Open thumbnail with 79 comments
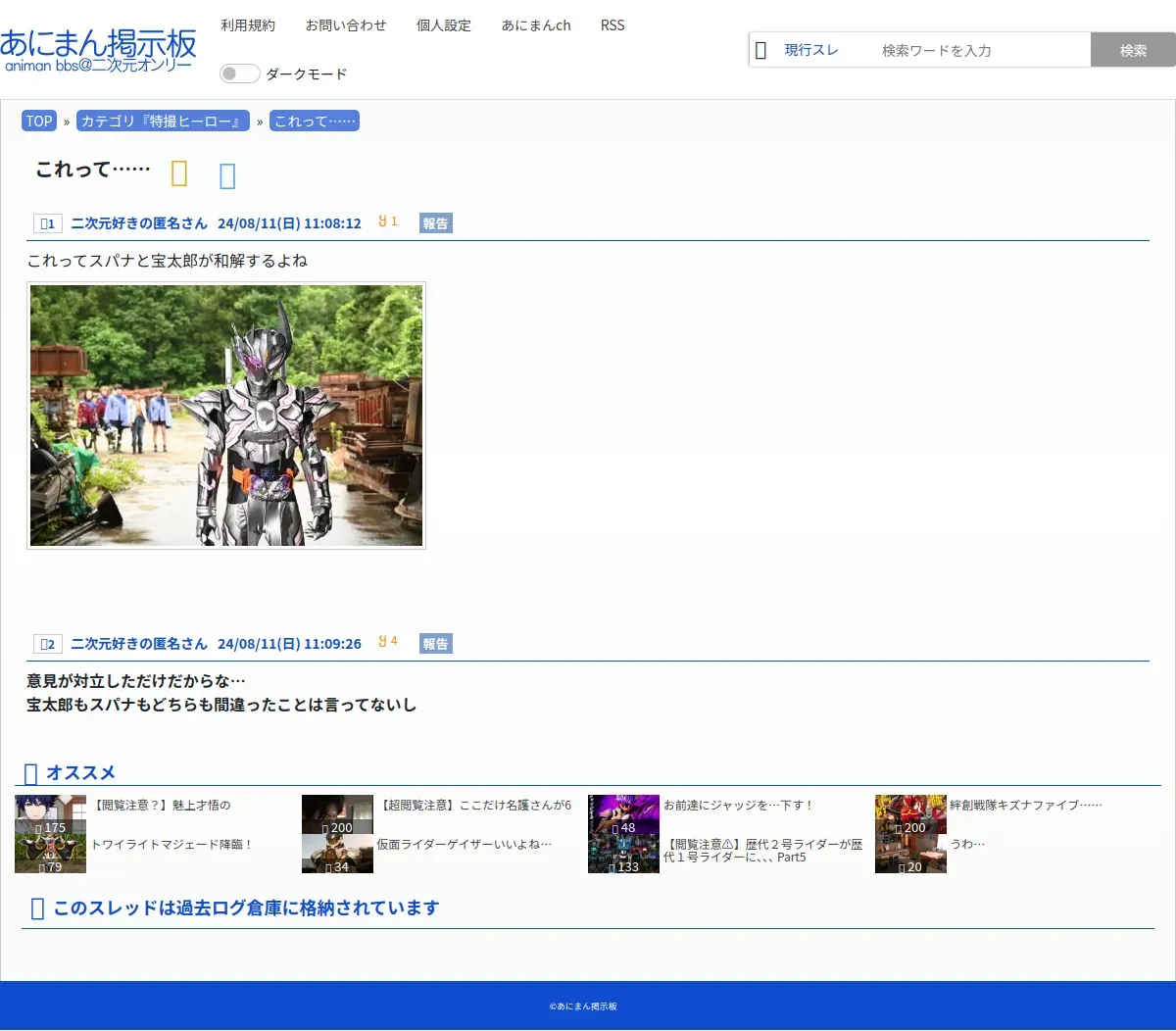 click(51, 854)
